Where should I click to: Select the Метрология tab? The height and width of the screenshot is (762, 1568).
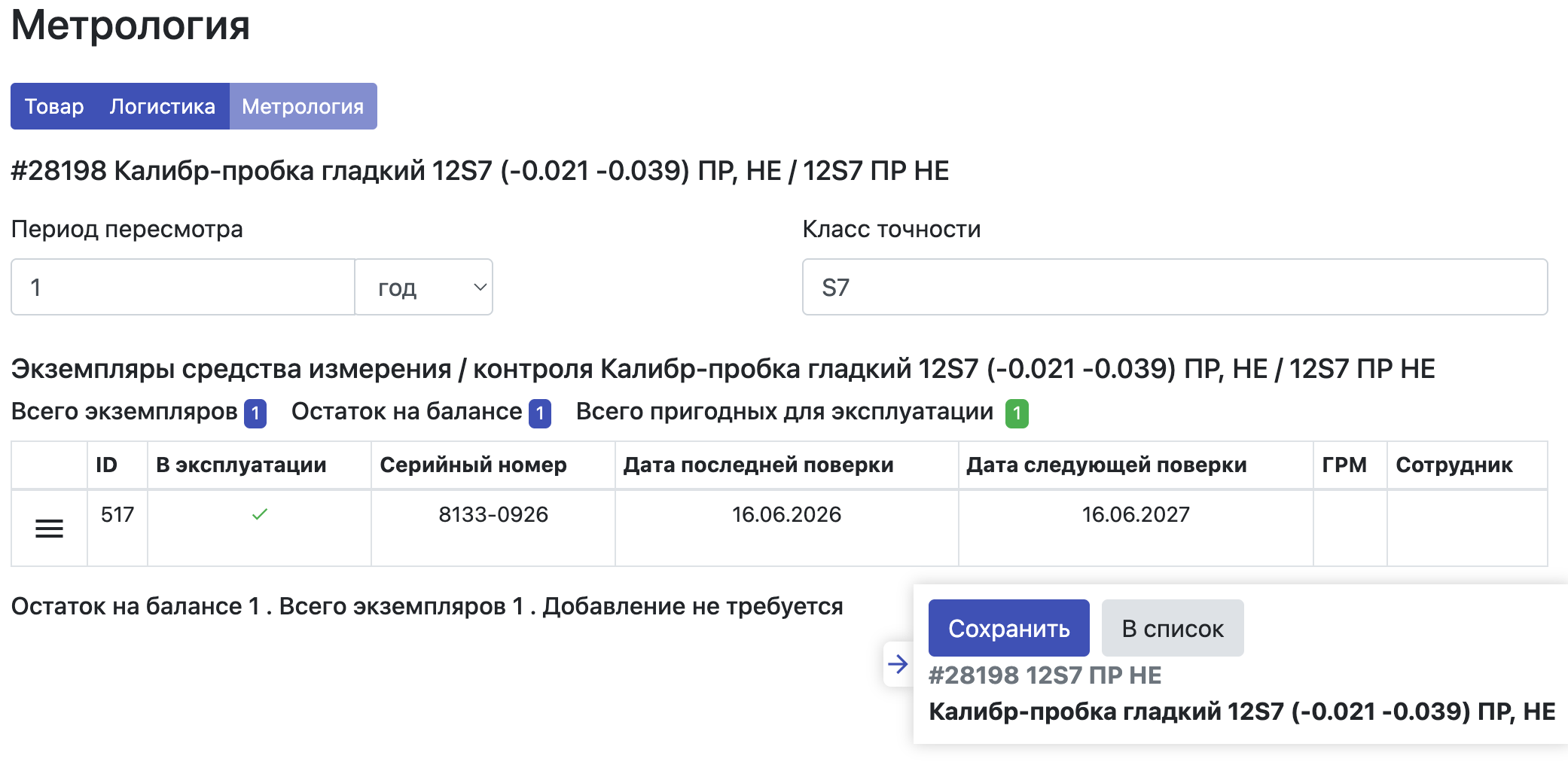click(303, 106)
